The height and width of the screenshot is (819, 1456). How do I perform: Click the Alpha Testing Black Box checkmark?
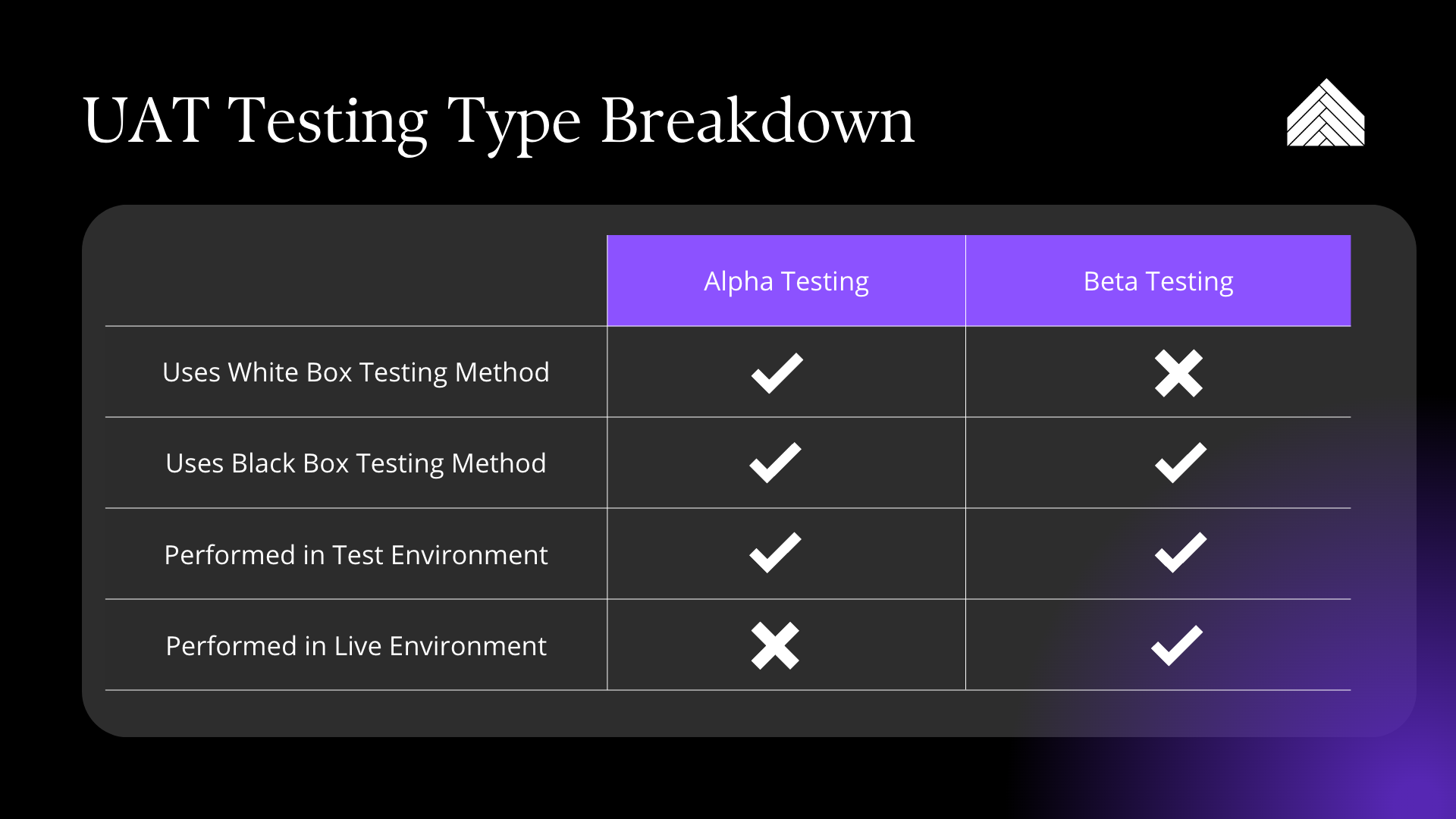pos(775,463)
